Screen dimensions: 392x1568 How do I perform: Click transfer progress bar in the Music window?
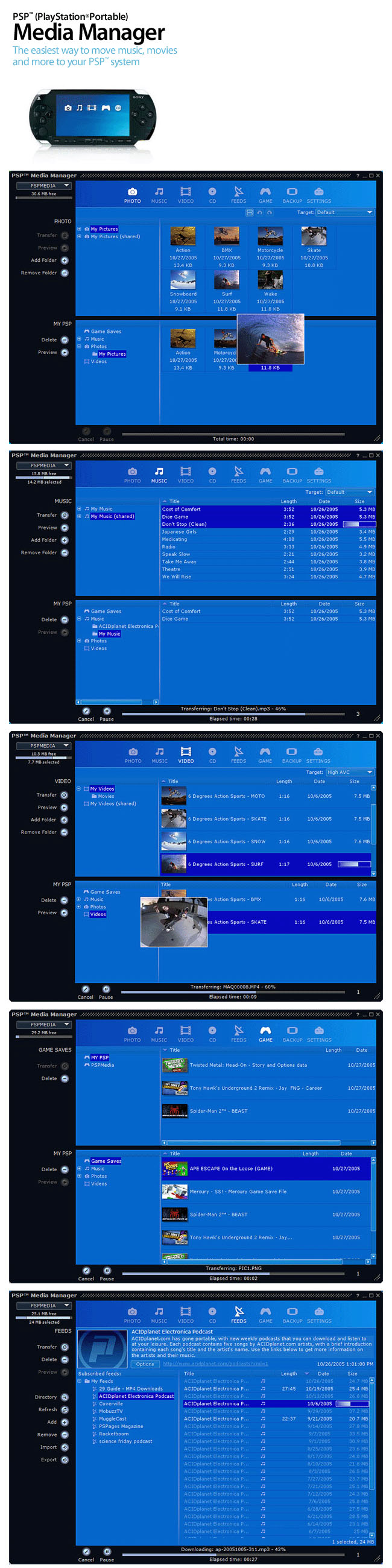click(x=233, y=714)
